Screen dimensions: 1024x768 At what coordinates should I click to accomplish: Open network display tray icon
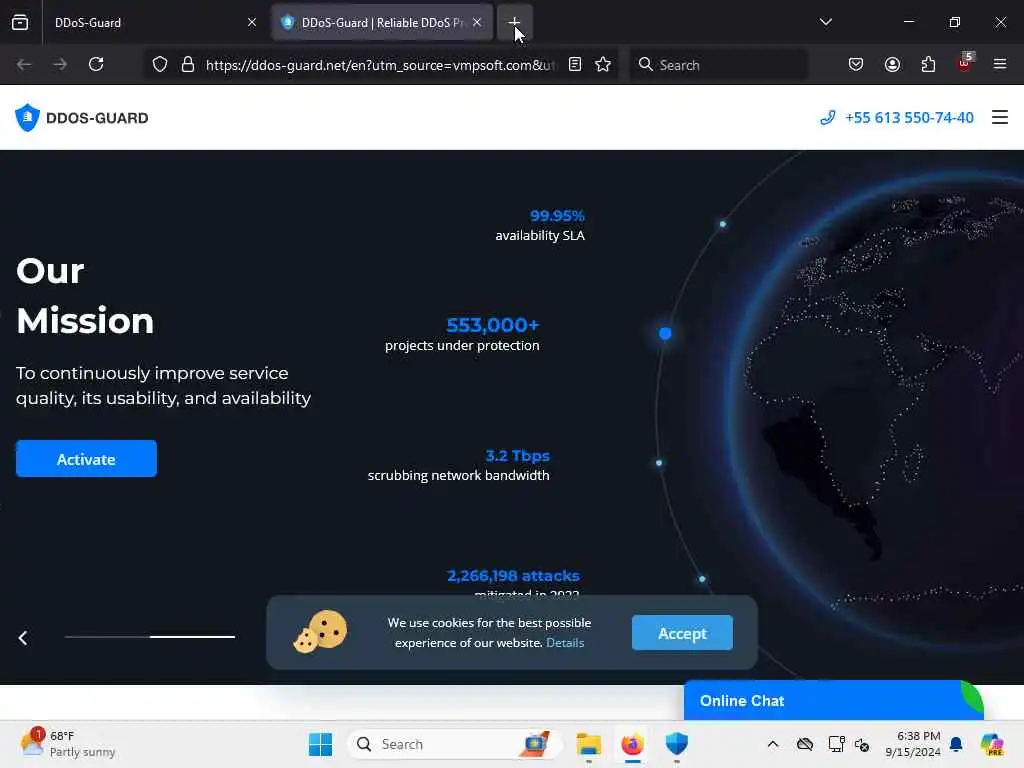[836, 744]
